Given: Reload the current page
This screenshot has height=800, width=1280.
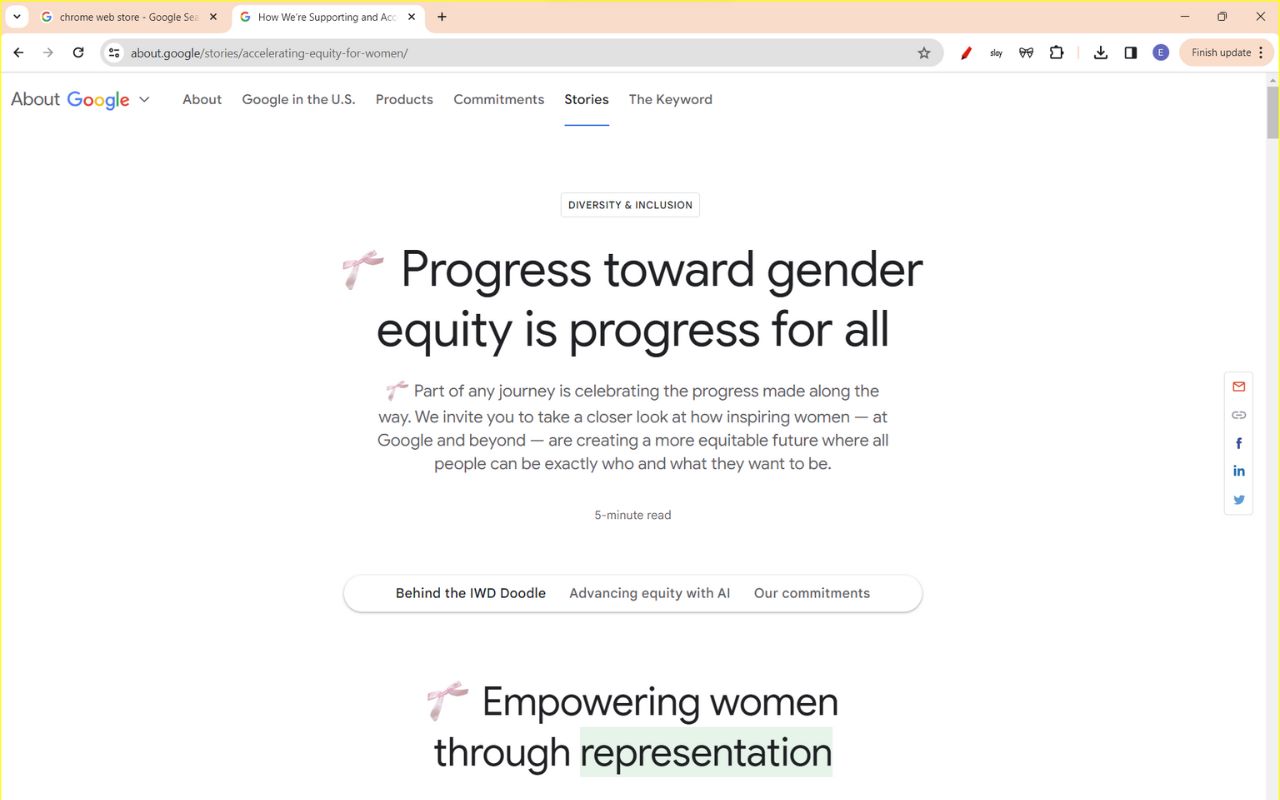Looking at the screenshot, I should coord(78,53).
